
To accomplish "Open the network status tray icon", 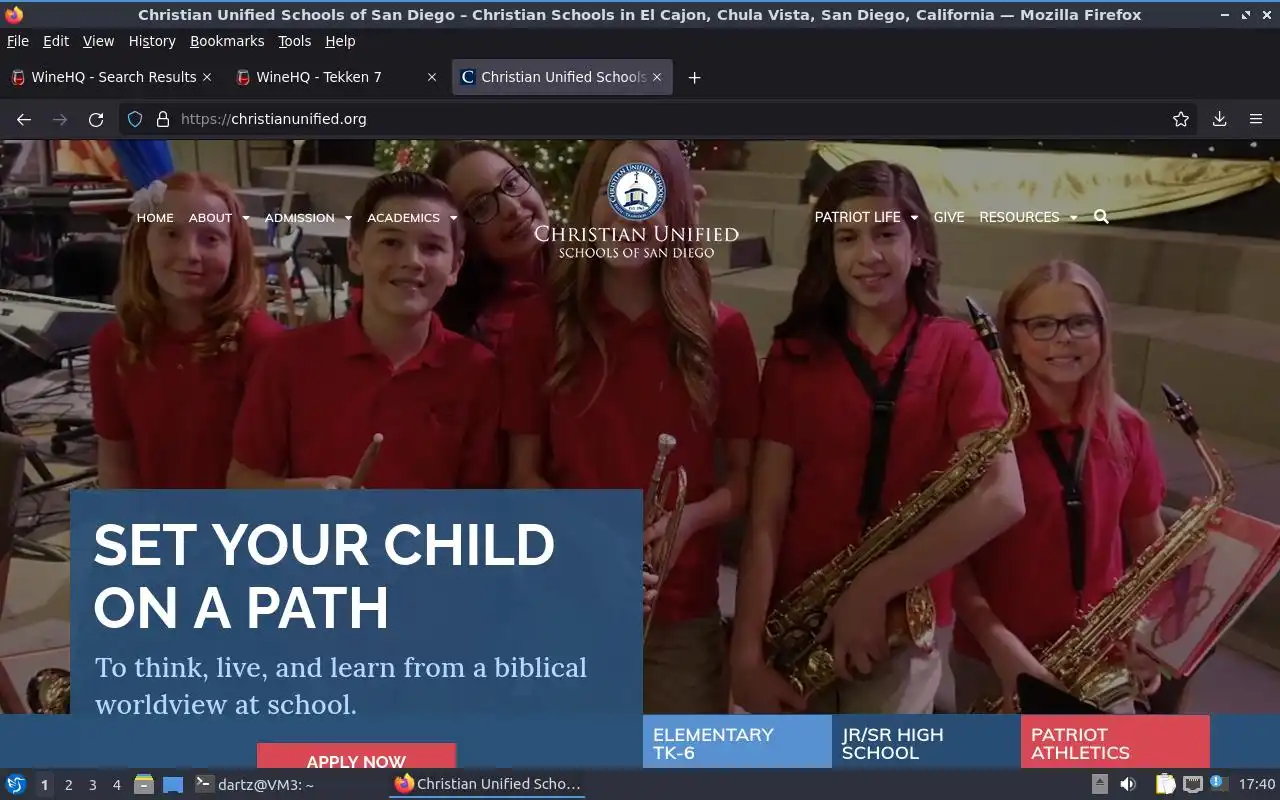I will click(1192, 784).
